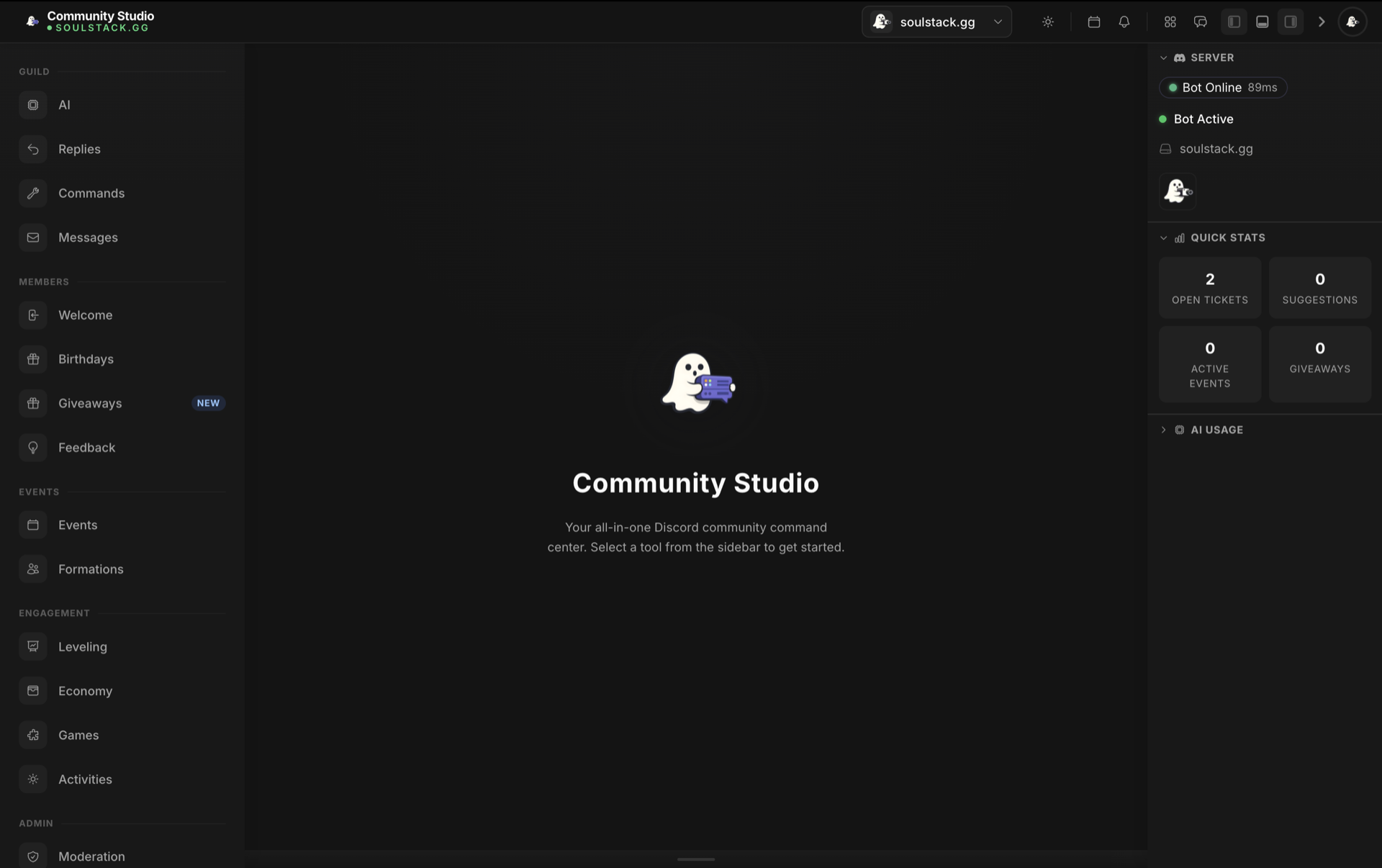
Task: Toggle the bottom panel layout button
Action: [x=1263, y=22]
